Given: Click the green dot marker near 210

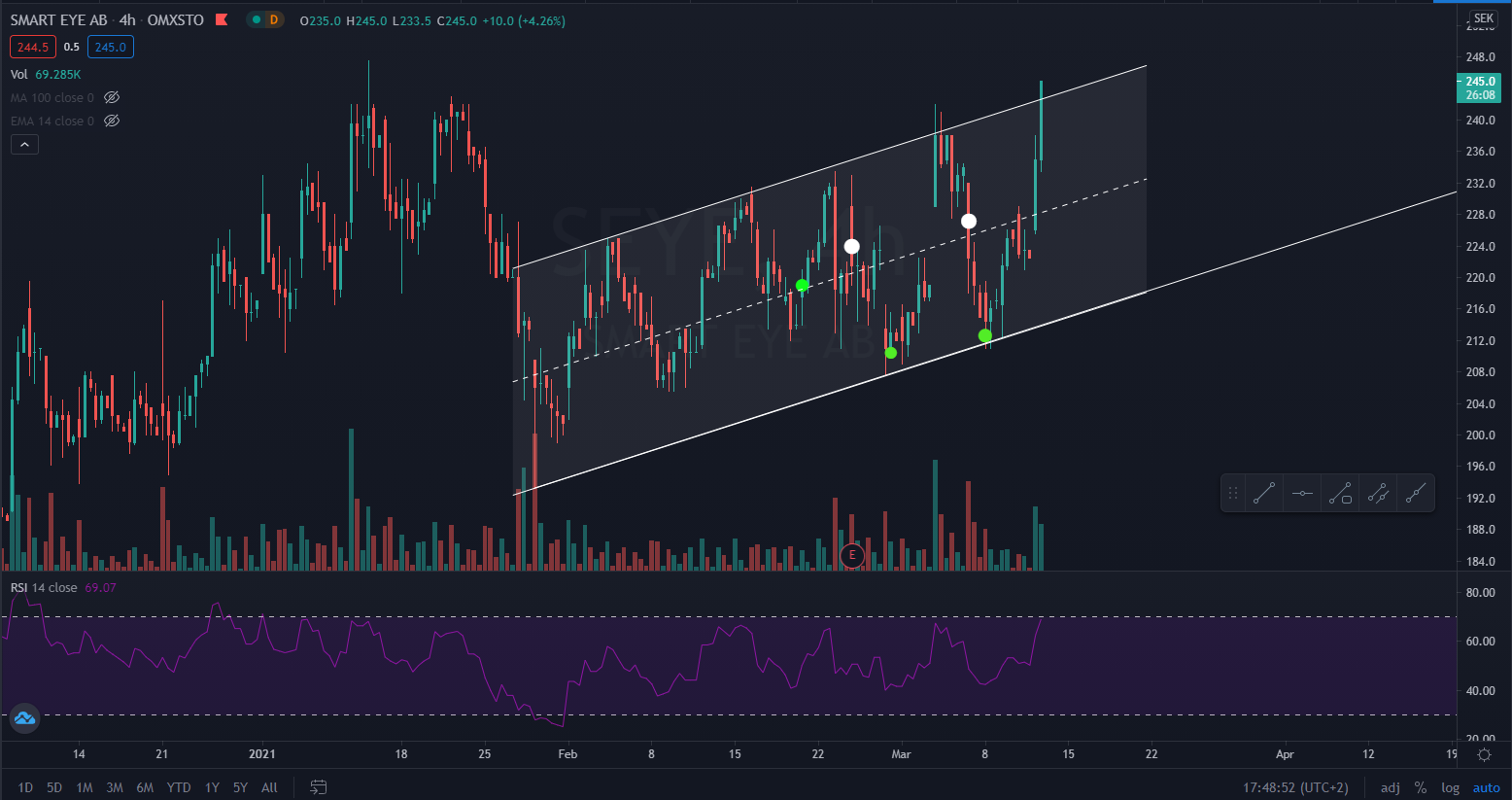Looking at the screenshot, I should click(x=891, y=353).
